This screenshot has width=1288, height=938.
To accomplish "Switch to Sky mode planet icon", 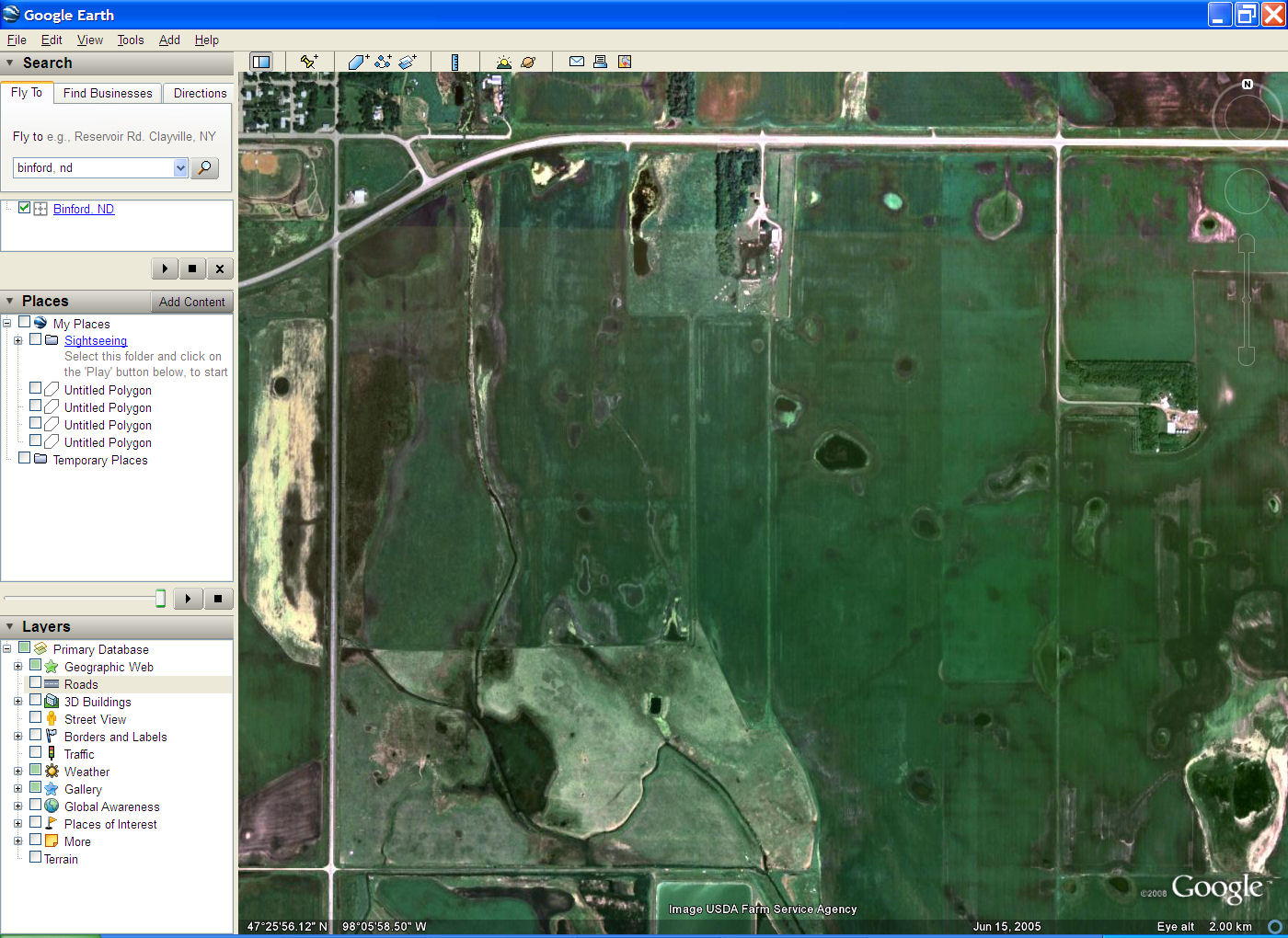I will (x=528, y=62).
